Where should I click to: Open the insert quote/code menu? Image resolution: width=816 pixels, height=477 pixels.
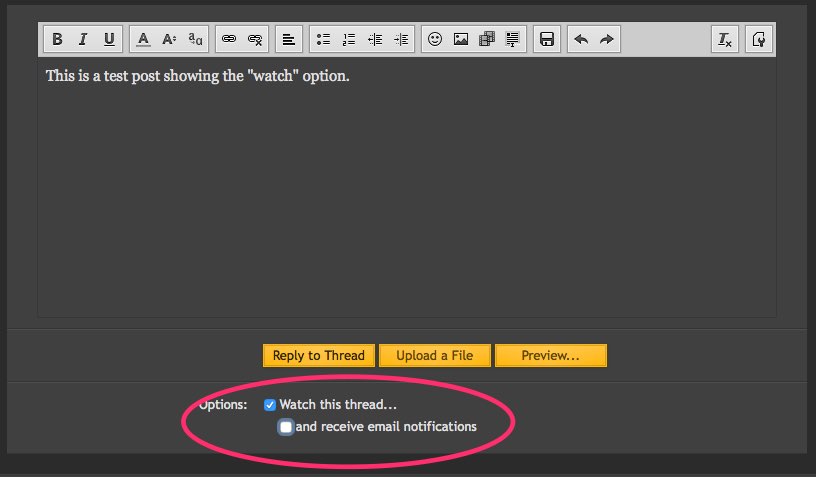pyautogui.click(x=513, y=39)
